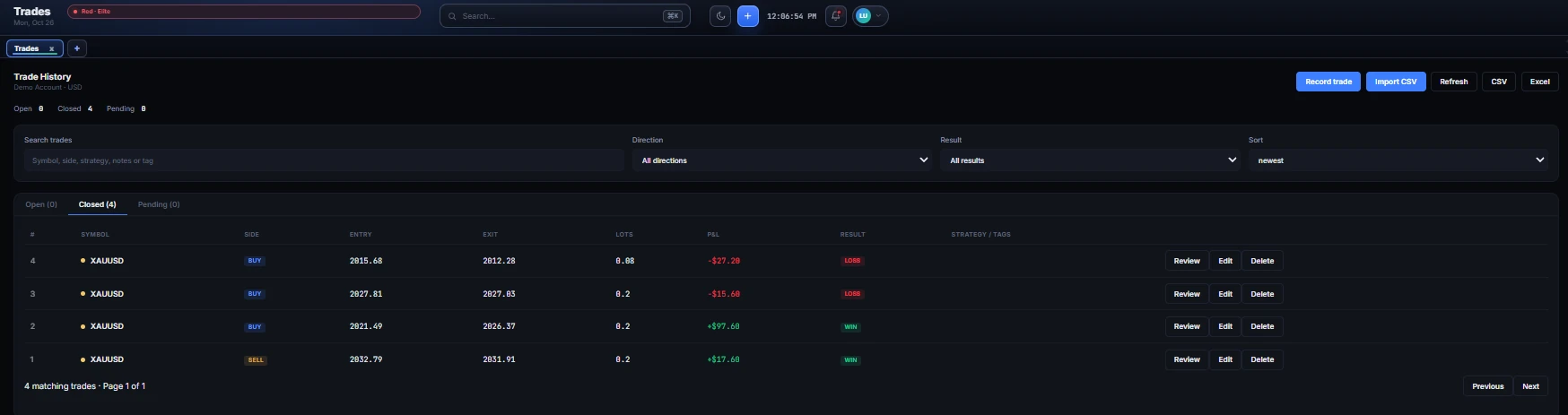Click the command-K shortcut badge
The height and width of the screenshot is (415, 1568).
(672, 16)
